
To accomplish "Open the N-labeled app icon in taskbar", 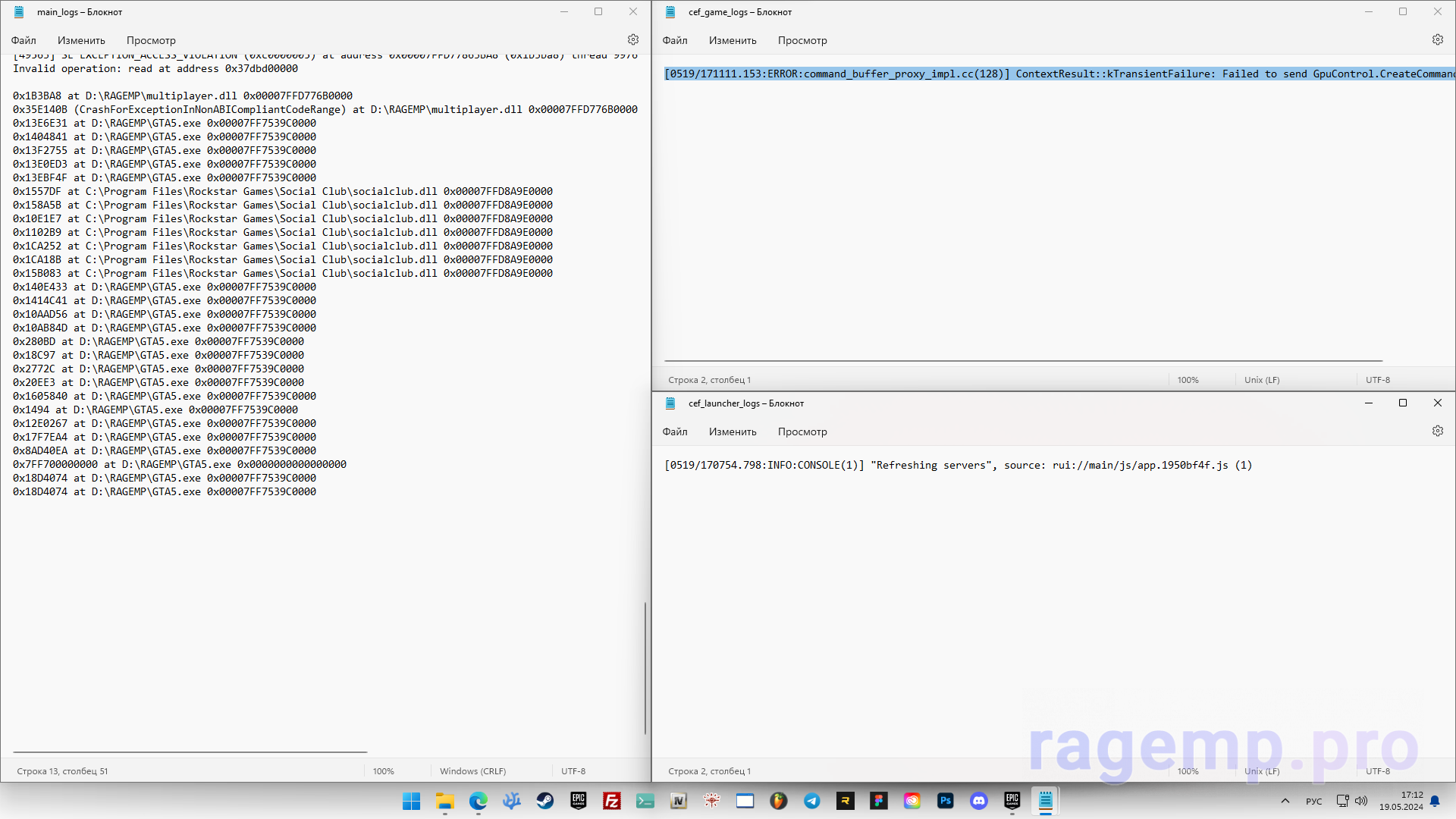I will coord(679,801).
